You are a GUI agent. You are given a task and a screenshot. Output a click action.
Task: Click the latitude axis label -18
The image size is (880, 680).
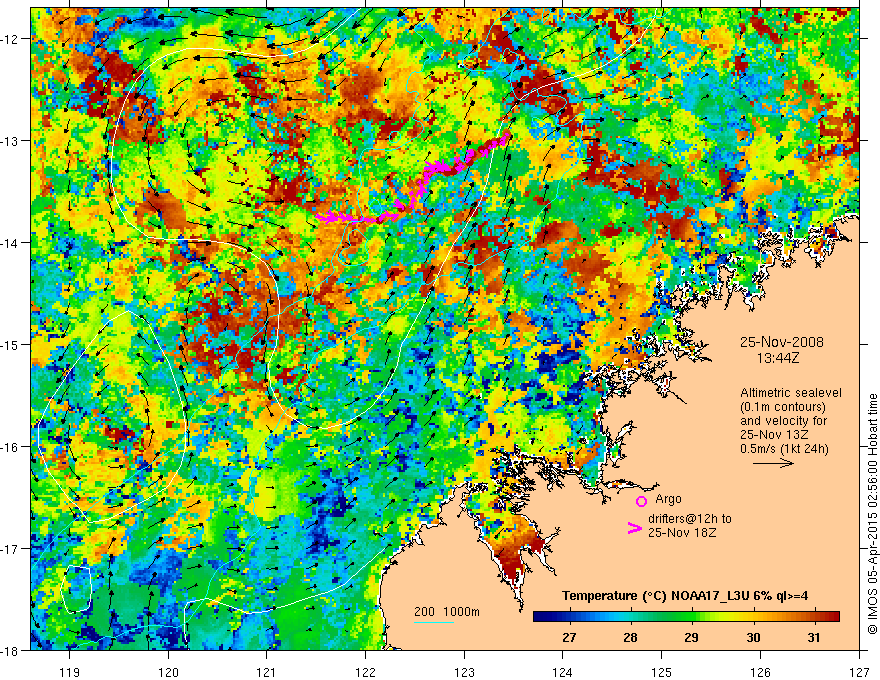point(10,650)
